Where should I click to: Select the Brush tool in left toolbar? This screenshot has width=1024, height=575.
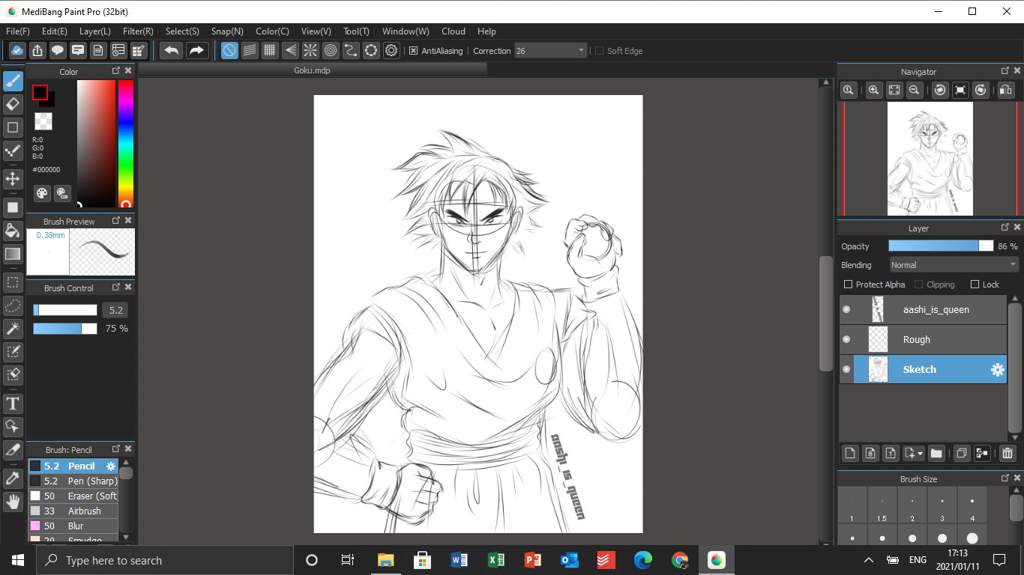(13, 81)
